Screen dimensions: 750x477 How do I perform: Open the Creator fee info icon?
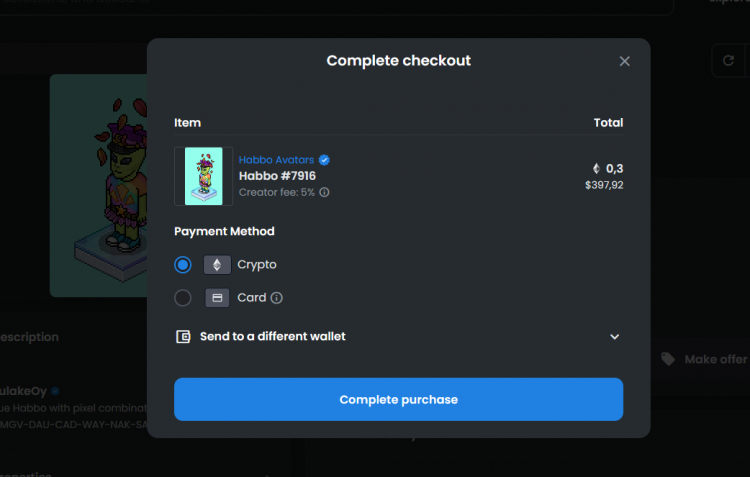[x=324, y=192]
